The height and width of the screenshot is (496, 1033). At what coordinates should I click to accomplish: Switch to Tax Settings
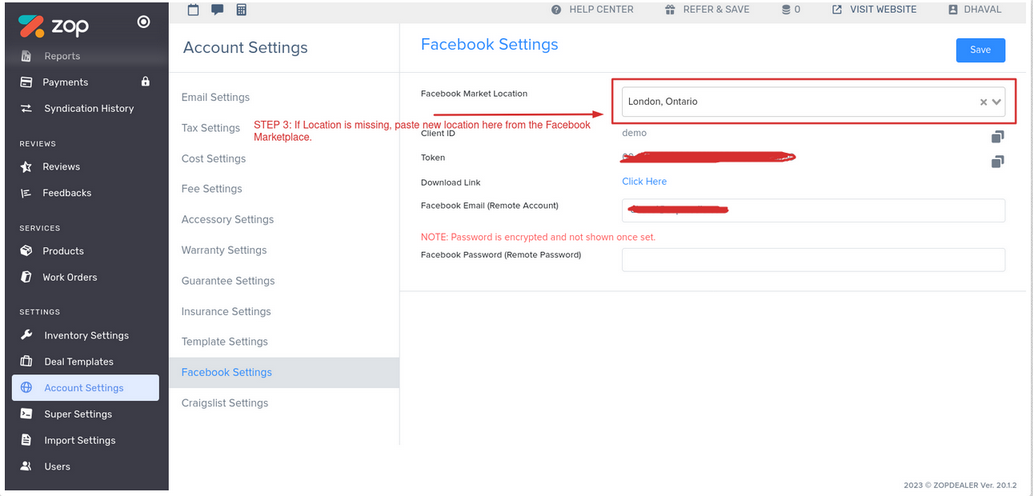tap(210, 128)
